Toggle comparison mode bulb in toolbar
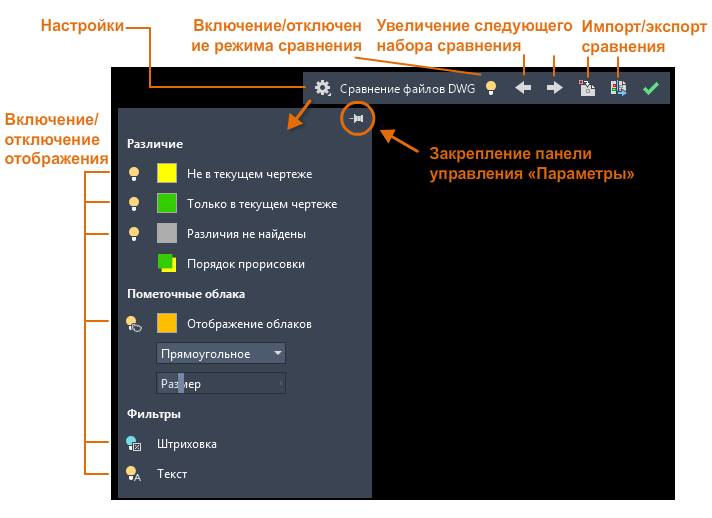The image size is (712, 518). coord(491,88)
